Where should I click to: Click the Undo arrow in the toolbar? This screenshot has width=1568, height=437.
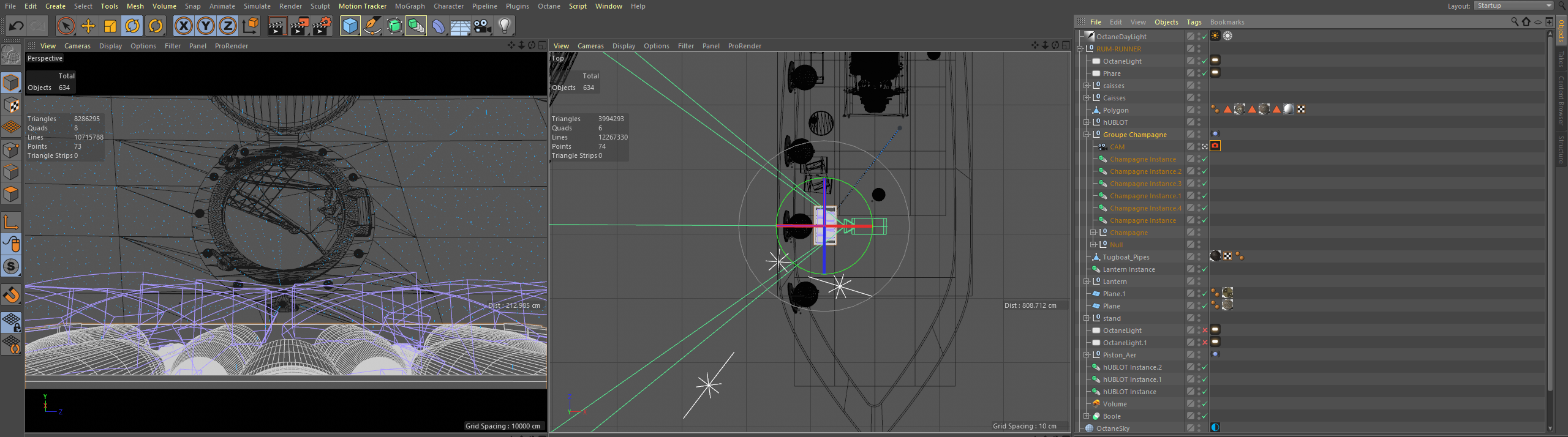tap(17, 26)
